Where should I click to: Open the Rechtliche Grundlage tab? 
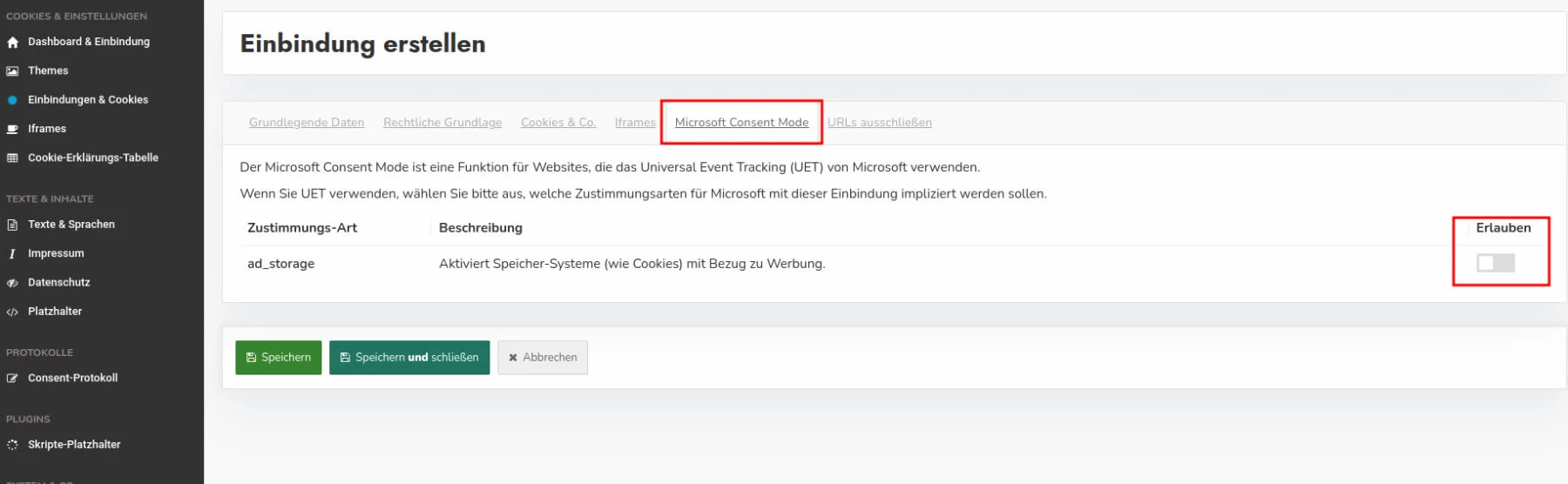[x=443, y=123]
